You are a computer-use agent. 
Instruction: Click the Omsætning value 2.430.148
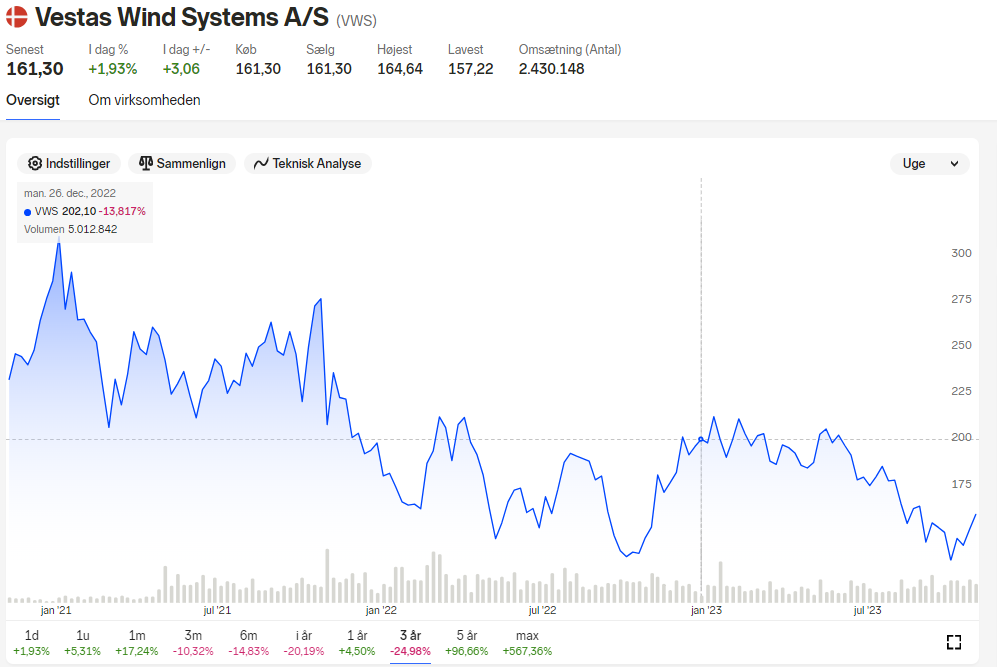(551, 69)
